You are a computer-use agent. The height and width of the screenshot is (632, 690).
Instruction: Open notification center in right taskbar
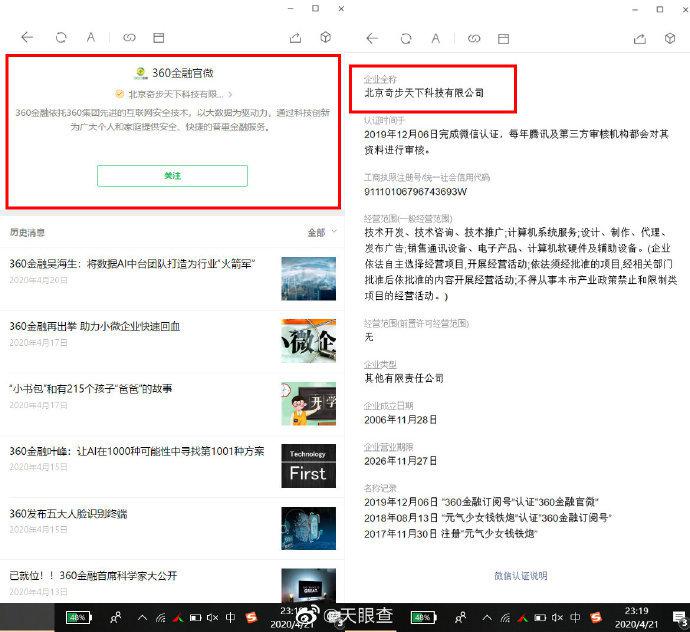click(681, 618)
